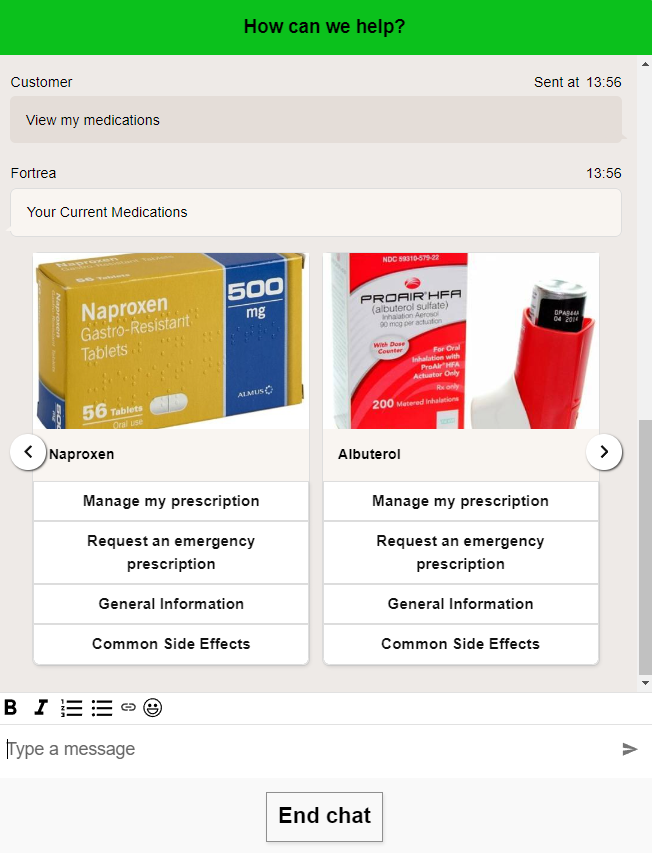Click the 'Your Current Medications' reply
Screen dimensions: 652x853
tap(315, 212)
